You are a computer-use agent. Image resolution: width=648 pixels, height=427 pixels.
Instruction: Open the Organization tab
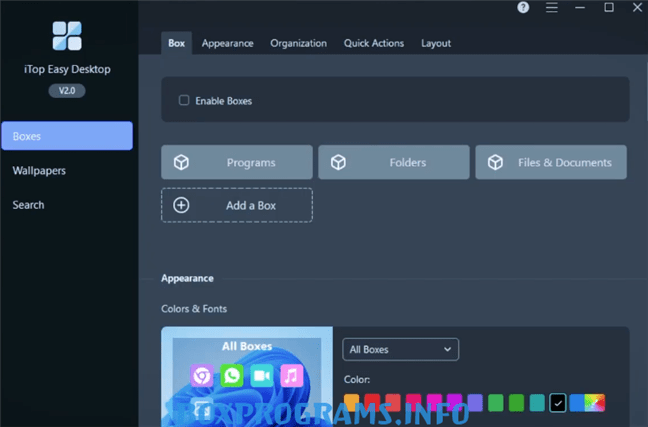(x=298, y=43)
